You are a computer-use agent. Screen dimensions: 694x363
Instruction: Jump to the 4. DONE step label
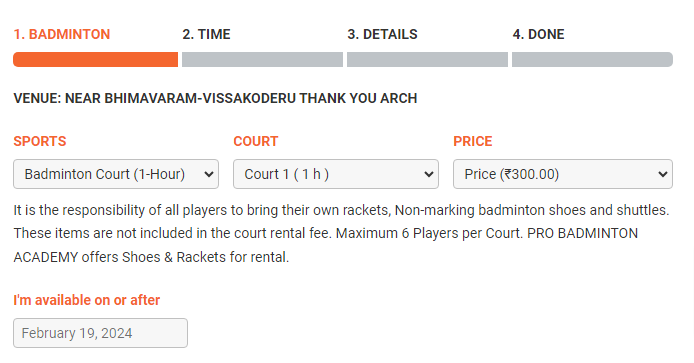538,34
